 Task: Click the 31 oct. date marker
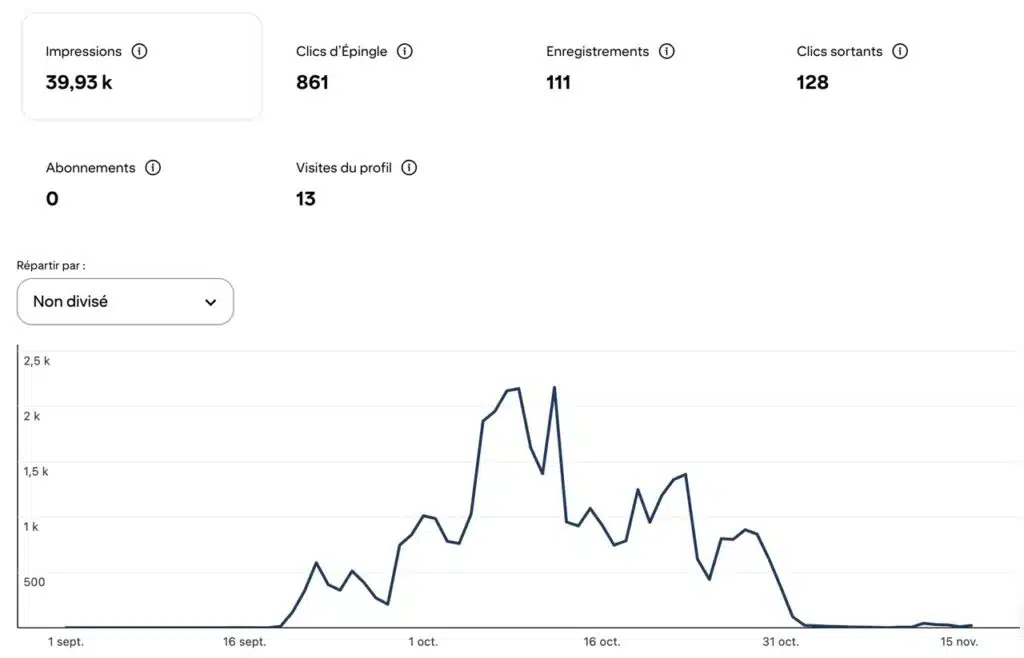click(x=780, y=642)
